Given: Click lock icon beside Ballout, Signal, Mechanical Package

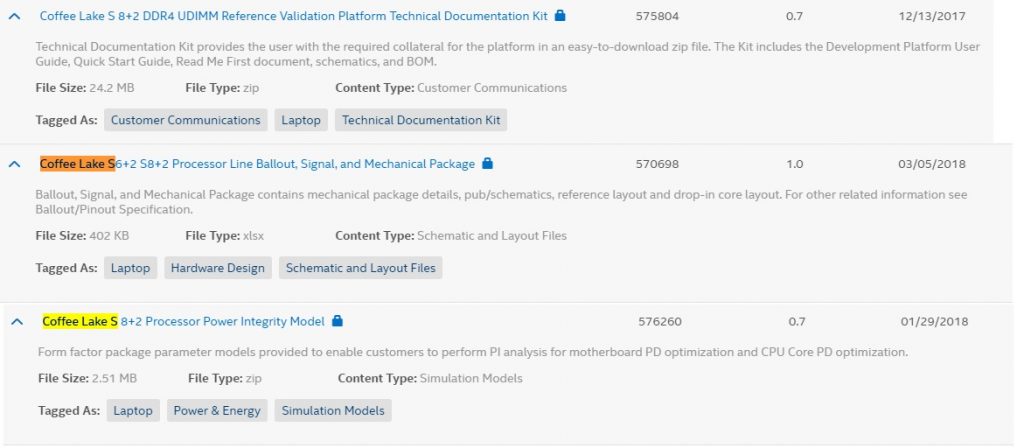Looking at the screenshot, I should click(487, 164).
